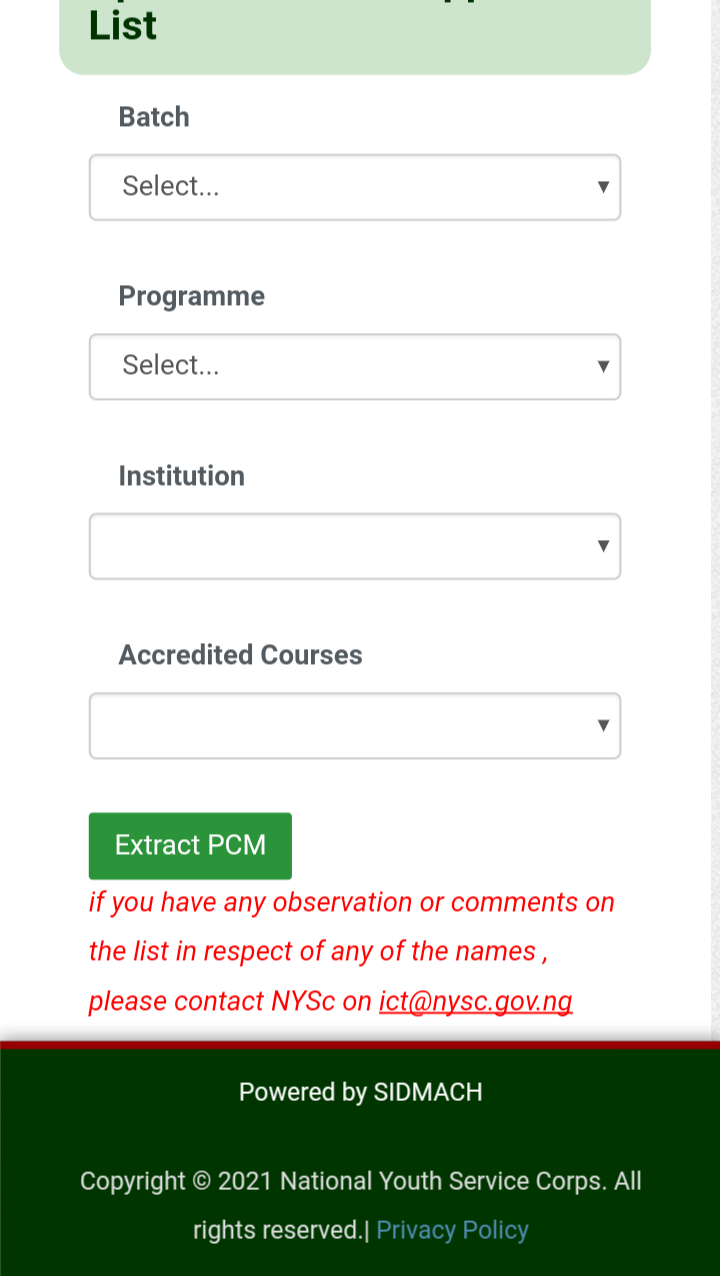Click the Programme dropdown arrow icon
This screenshot has width=720, height=1276.
[x=603, y=366]
